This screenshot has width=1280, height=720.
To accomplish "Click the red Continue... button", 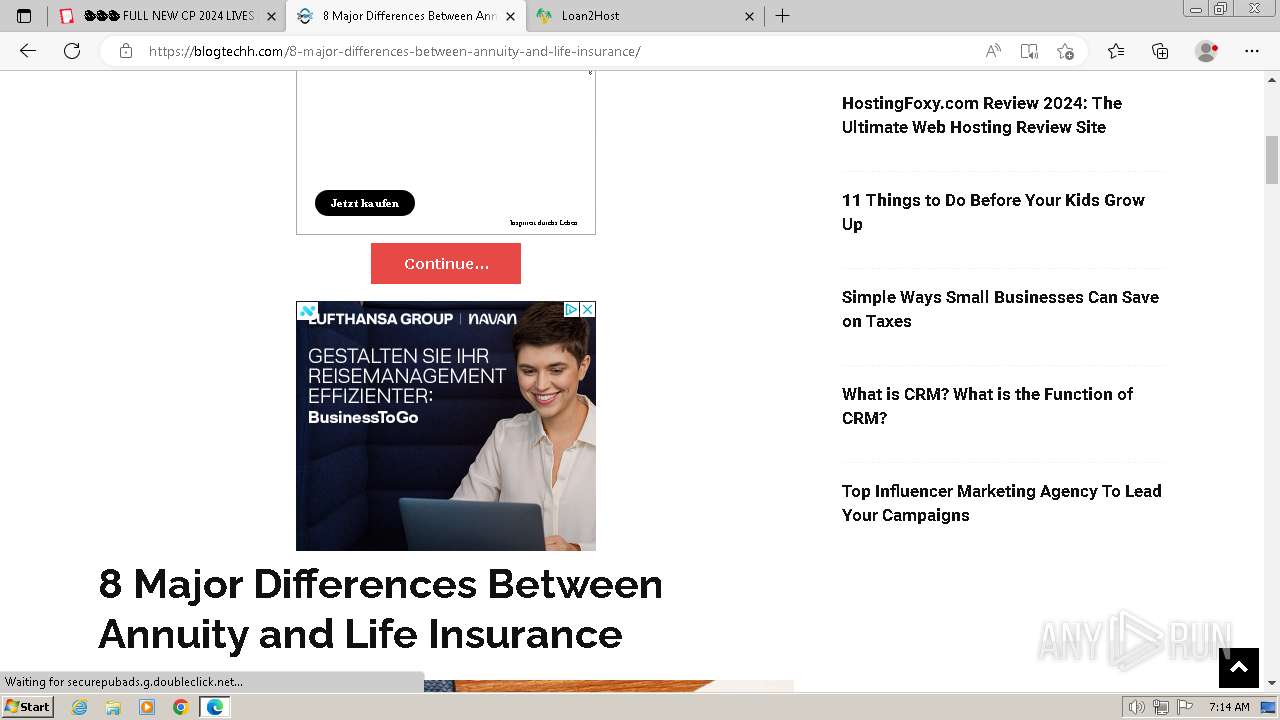I will [446, 263].
